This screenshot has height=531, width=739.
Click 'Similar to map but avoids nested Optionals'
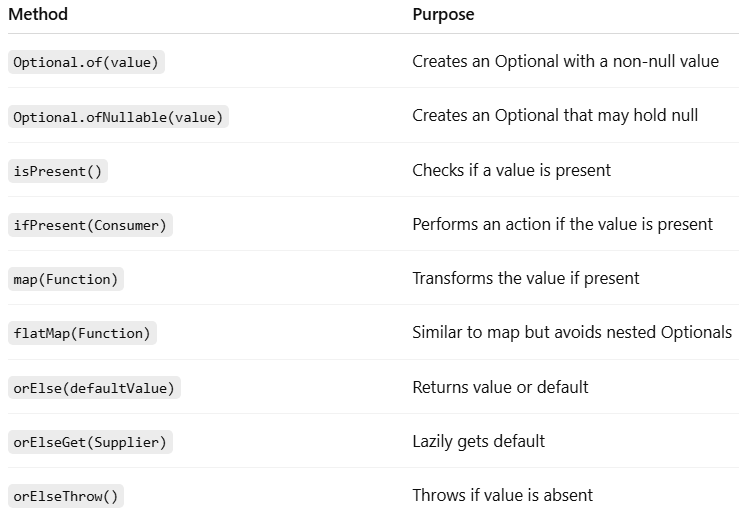(x=572, y=333)
